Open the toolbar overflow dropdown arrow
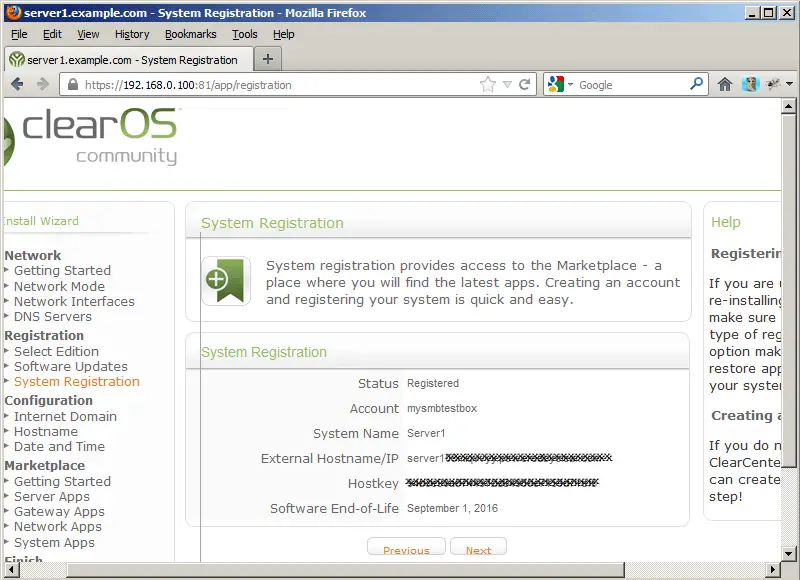The image size is (800, 580). click(x=789, y=84)
